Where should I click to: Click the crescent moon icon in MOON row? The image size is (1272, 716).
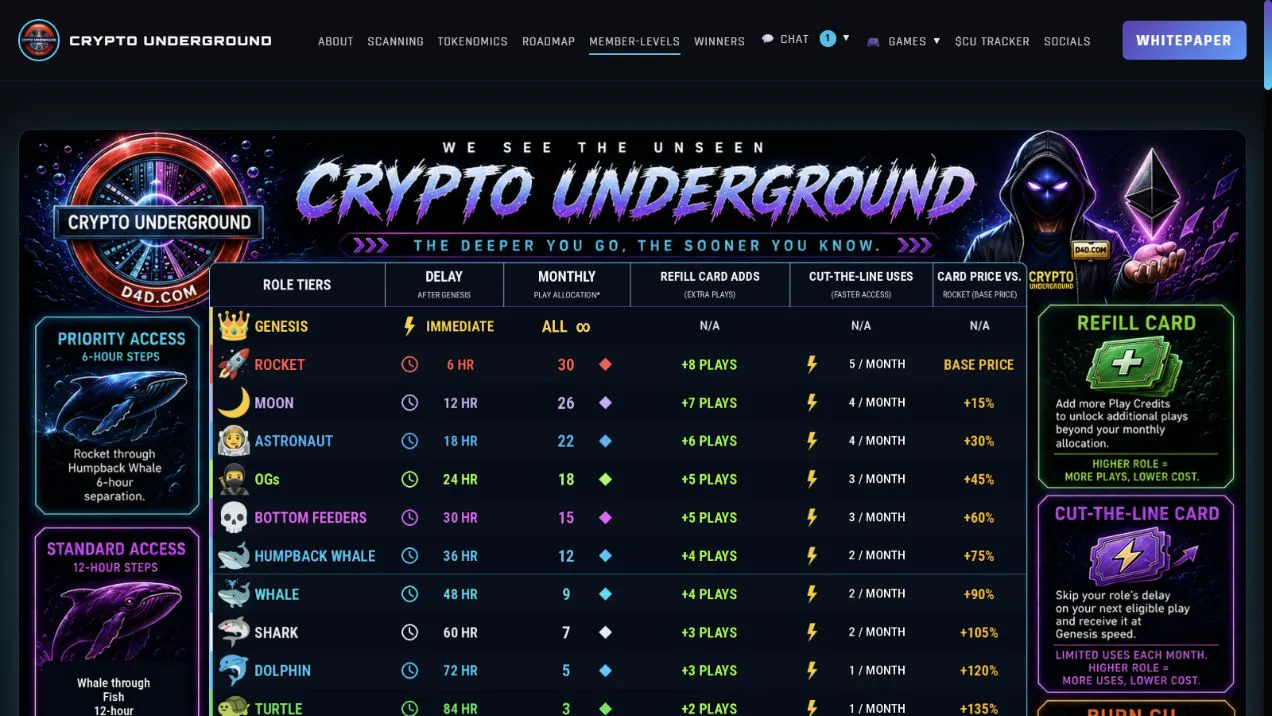tap(233, 402)
